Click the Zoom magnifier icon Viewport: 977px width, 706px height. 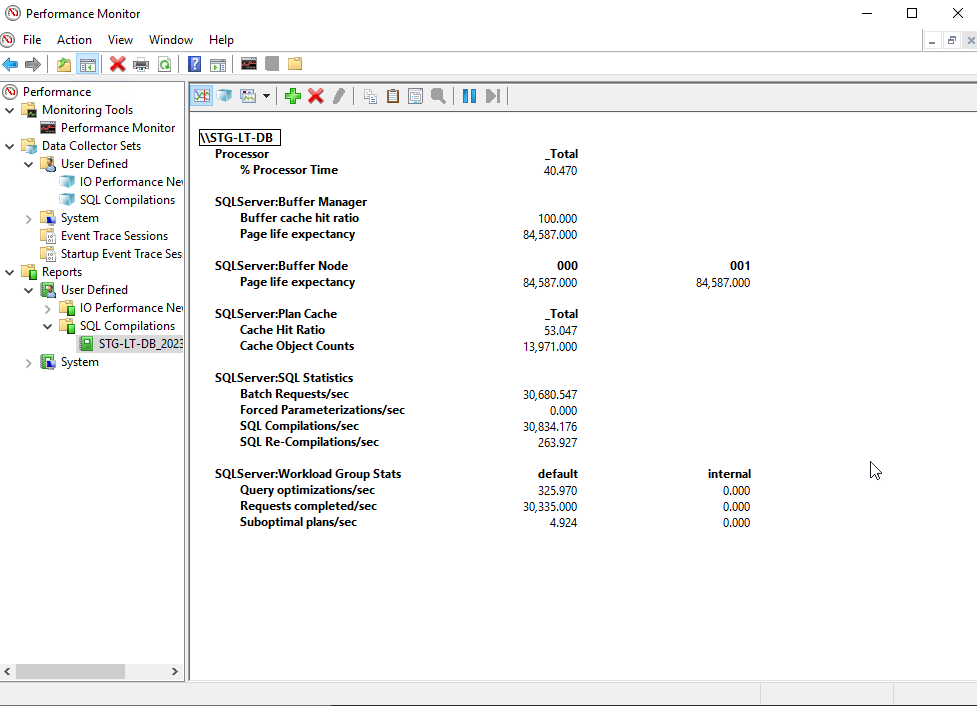(x=439, y=96)
